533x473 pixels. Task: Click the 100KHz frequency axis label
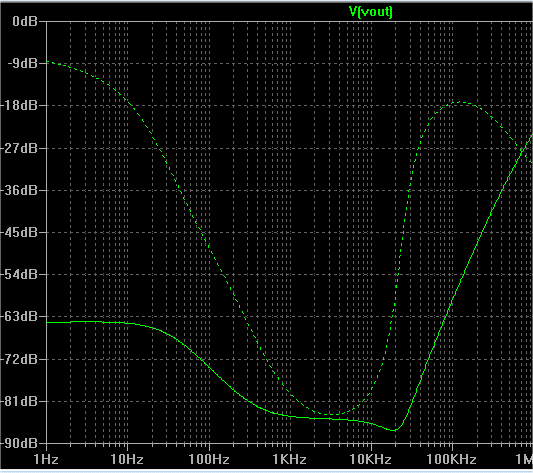coord(451,459)
